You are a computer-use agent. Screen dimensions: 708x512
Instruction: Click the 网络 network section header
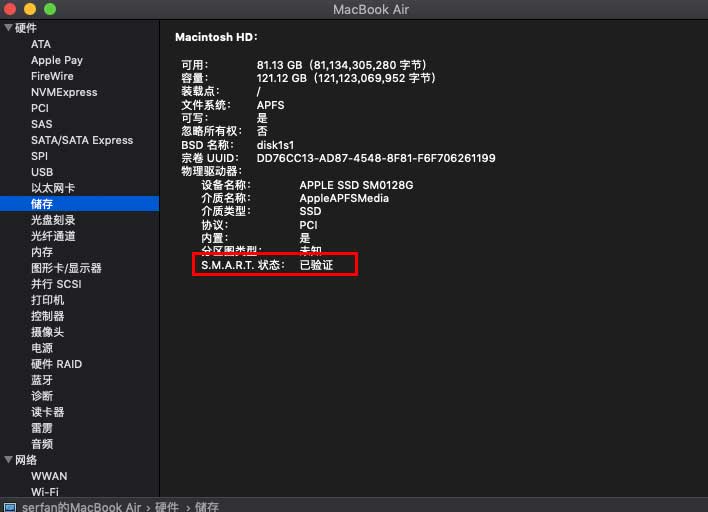click(26, 460)
